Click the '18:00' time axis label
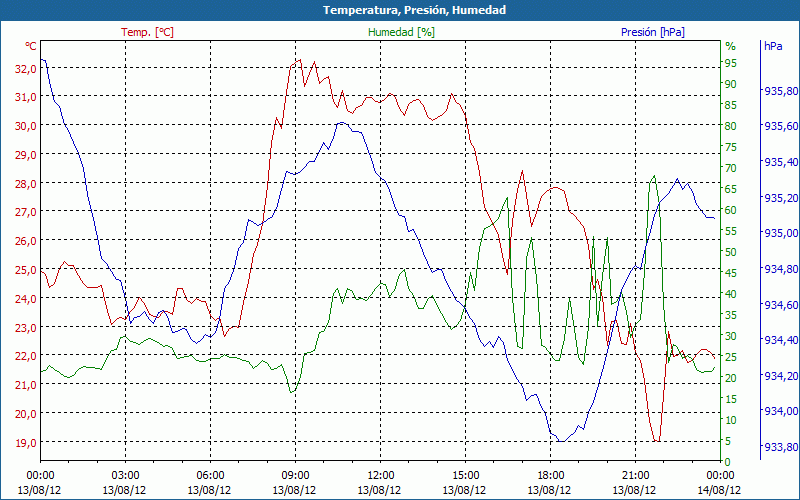This screenshot has width=800, height=500. point(550,476)
